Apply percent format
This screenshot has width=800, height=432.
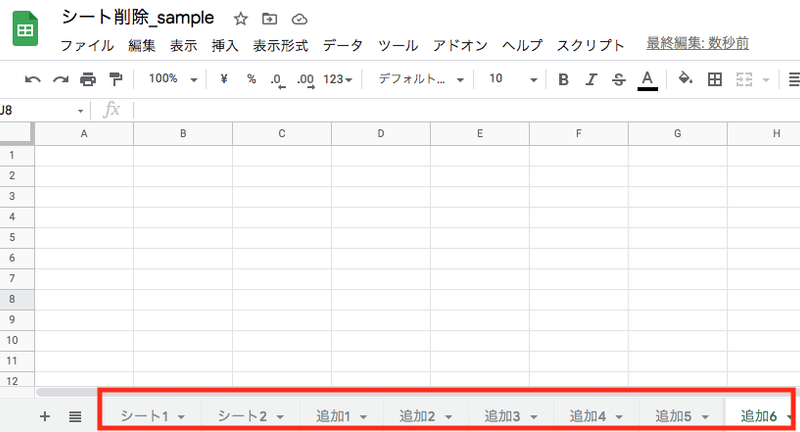[251, 79]
